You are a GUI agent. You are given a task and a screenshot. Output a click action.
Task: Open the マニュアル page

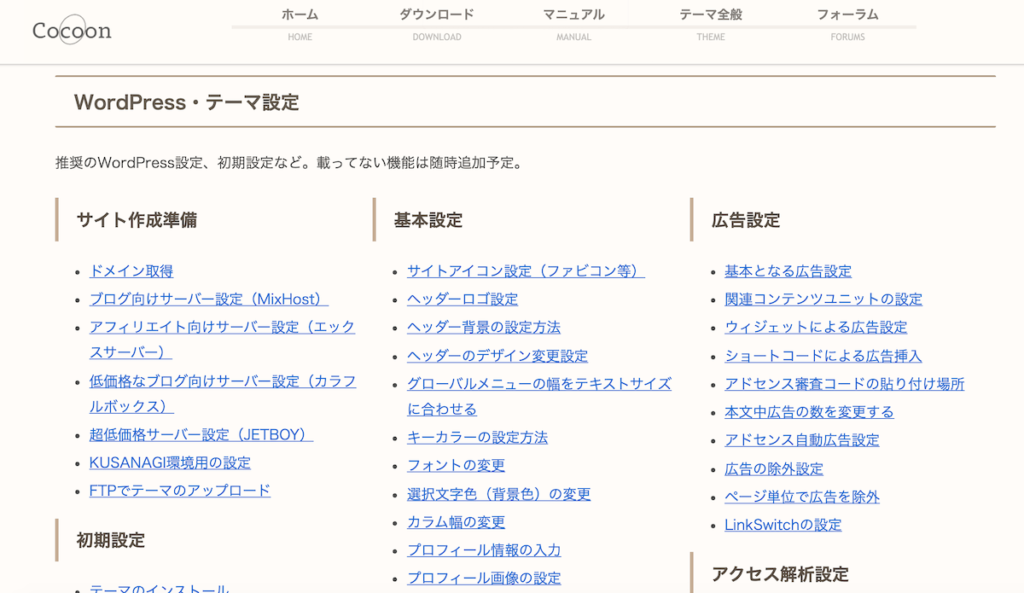pos(573,14)
